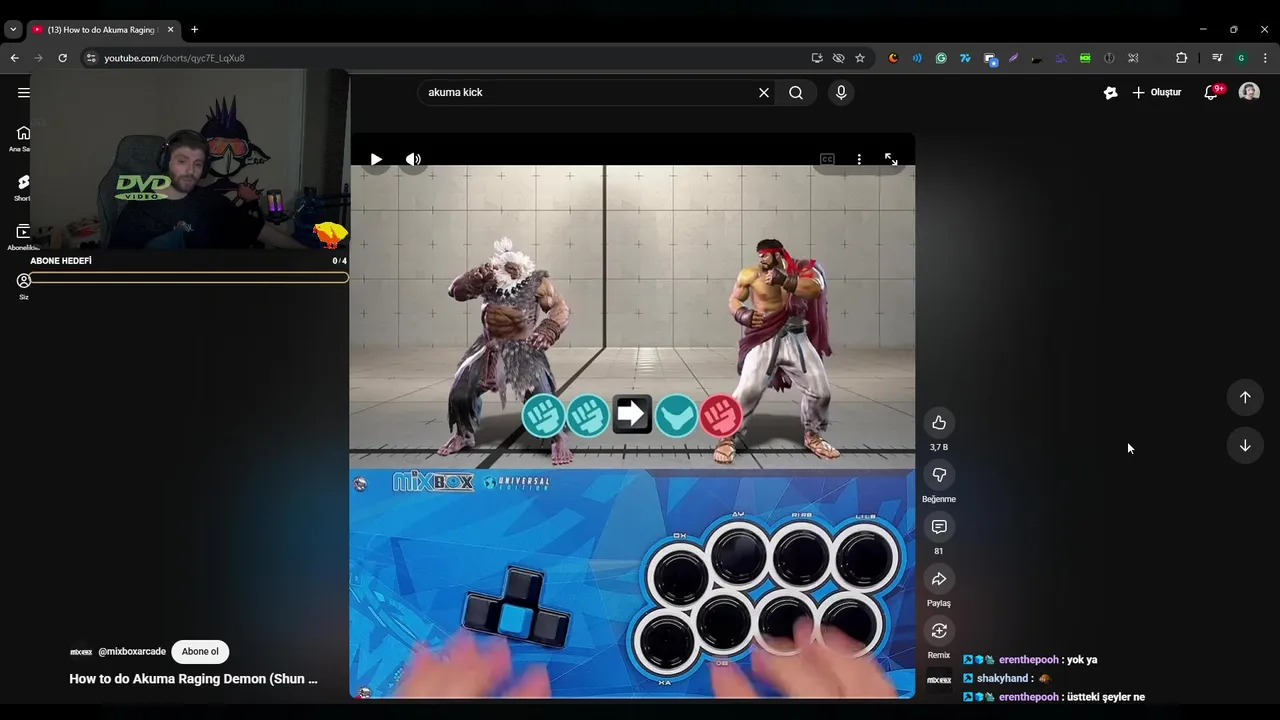Open the media control playlist icon
1280x720 pixels.
[x=1217, y=58]
